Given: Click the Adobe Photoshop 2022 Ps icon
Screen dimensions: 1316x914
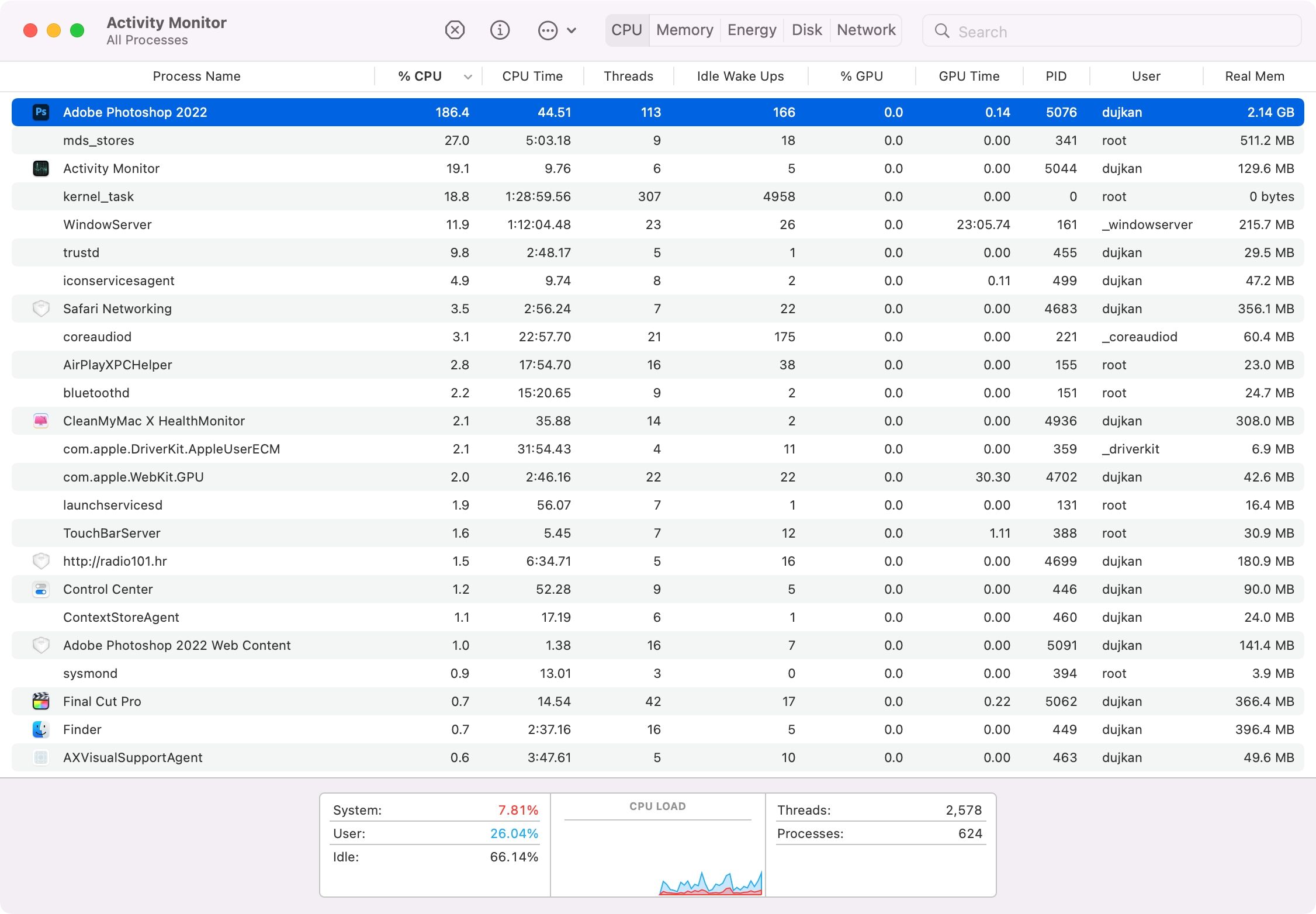Looking at the screenshot, I should (x=41, y=112).
